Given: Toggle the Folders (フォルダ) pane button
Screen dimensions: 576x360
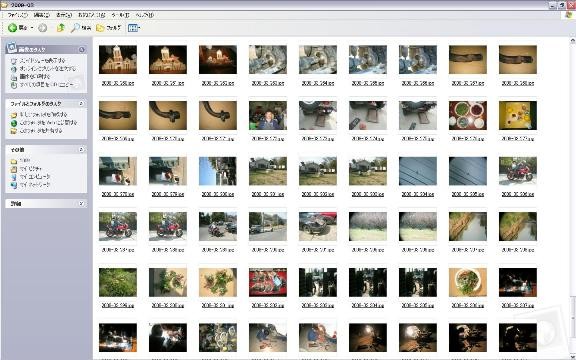Looking at the screenshot, I should 108,28.
